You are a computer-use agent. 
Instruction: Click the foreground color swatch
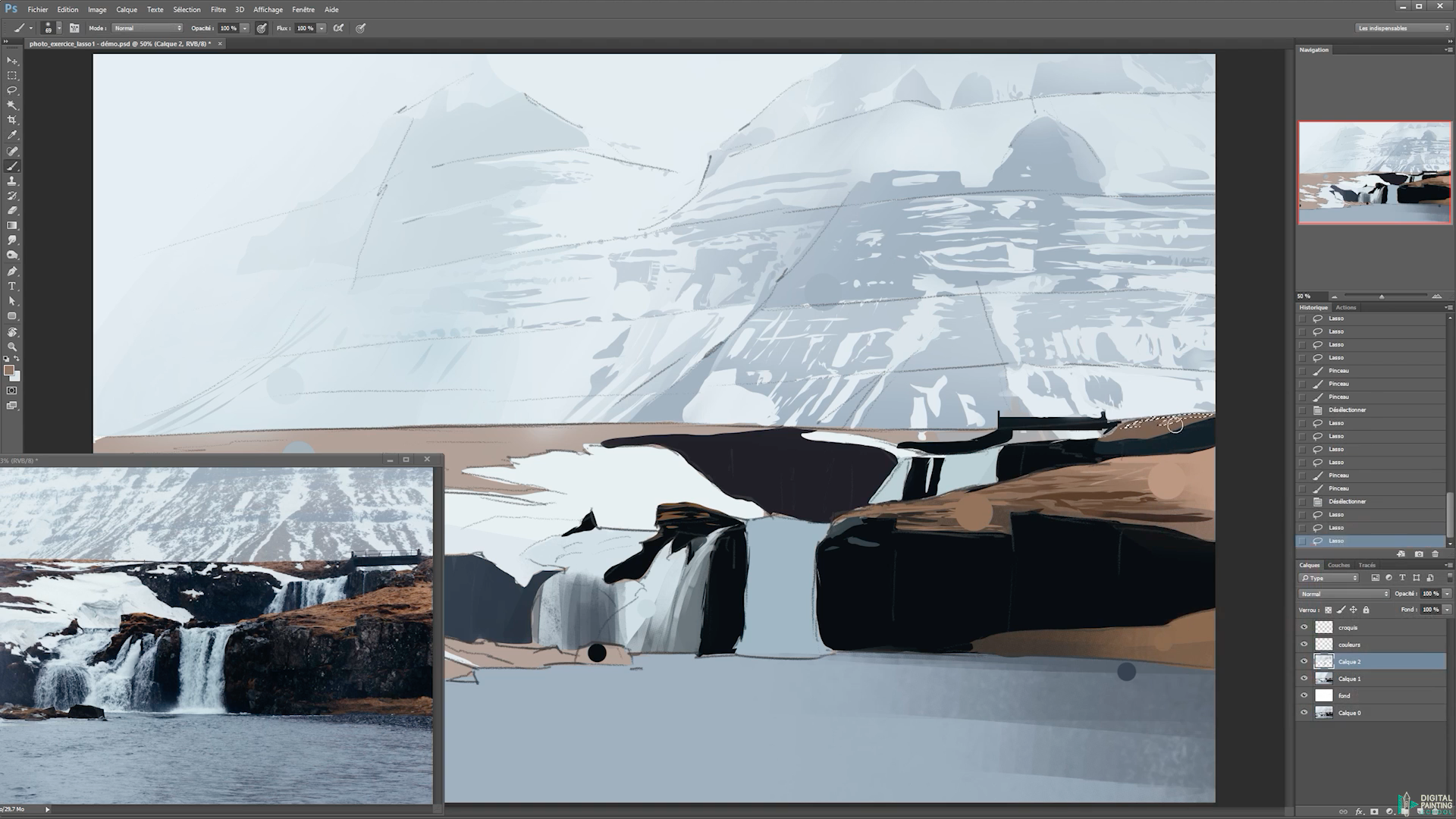[x=8, y=370]
